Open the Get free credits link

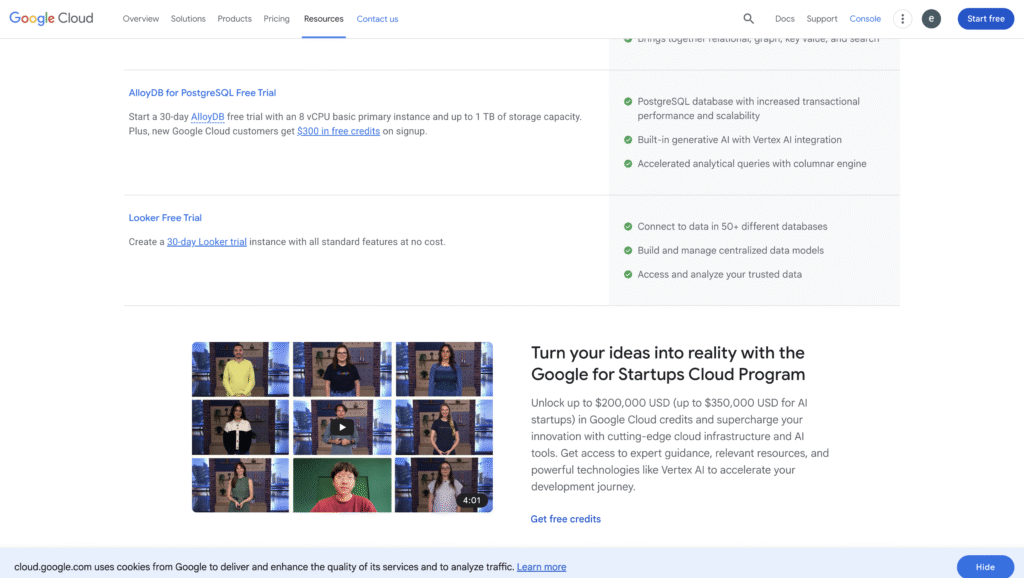coord(565,519)
